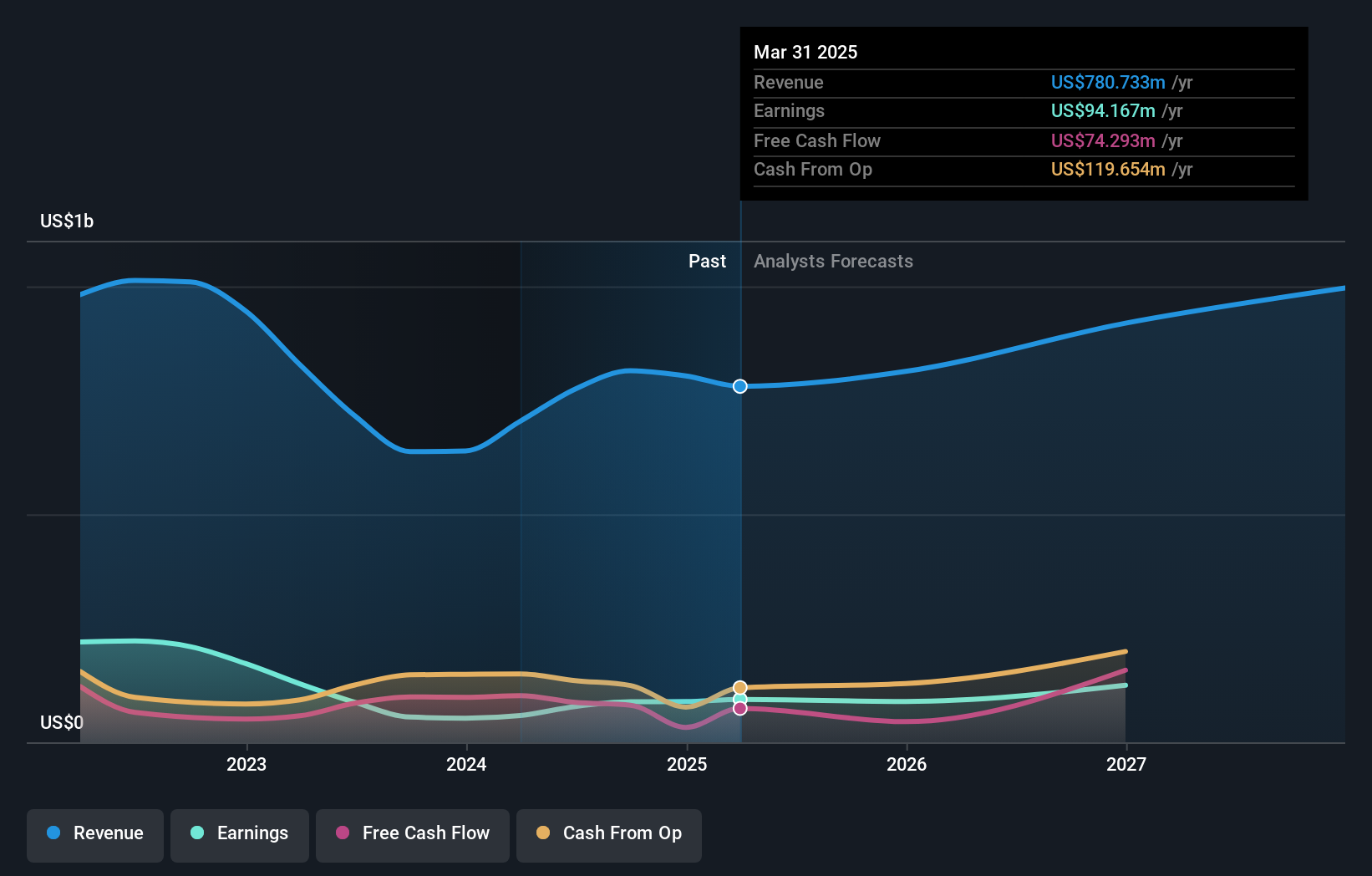
Task: Click the 2025 x-axis label
Action: pos(687,764)
